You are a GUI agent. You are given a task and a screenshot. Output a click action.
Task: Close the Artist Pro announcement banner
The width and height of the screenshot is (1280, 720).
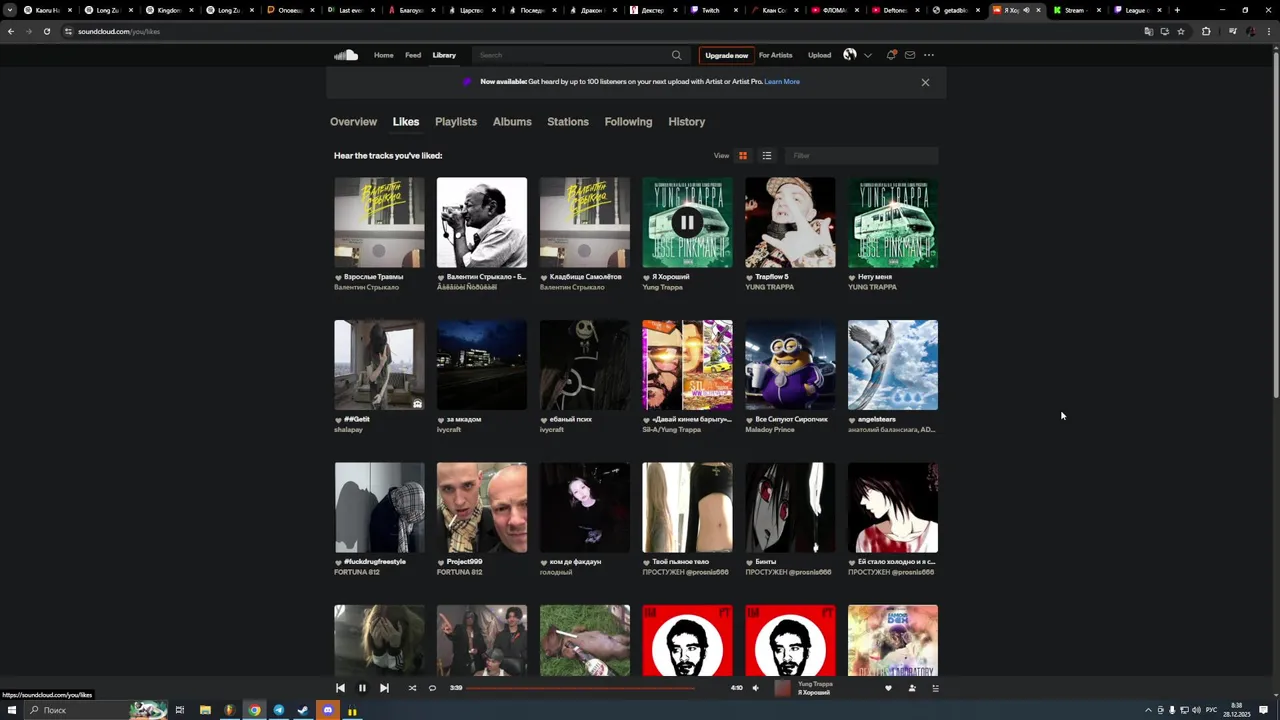pyautogui.click(x=925, y=82)
